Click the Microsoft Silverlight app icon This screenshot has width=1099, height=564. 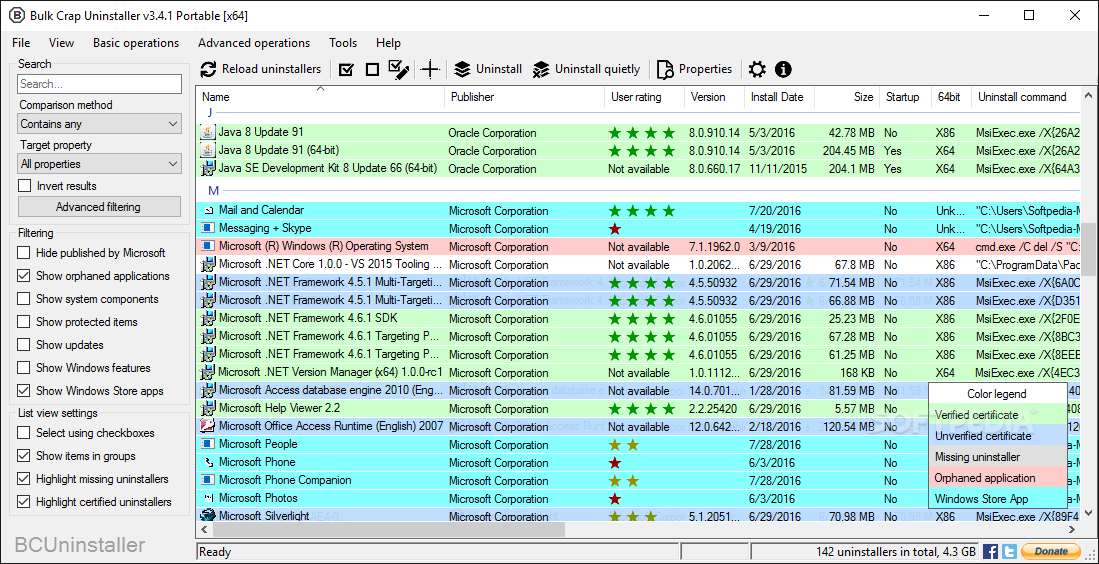click(x=207, y=516)
